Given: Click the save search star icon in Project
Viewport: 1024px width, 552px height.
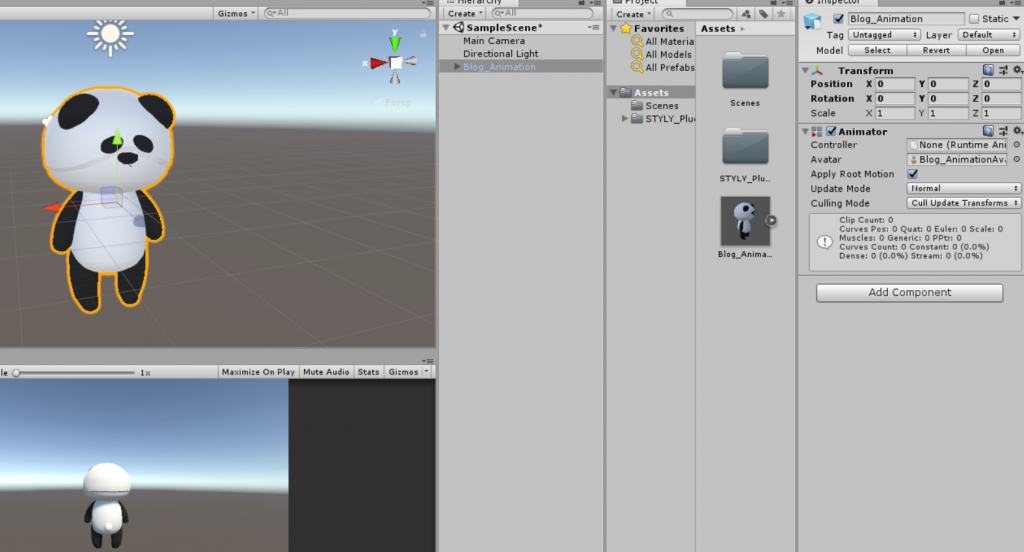Looking at the screenshot, I should coord(781,14).
